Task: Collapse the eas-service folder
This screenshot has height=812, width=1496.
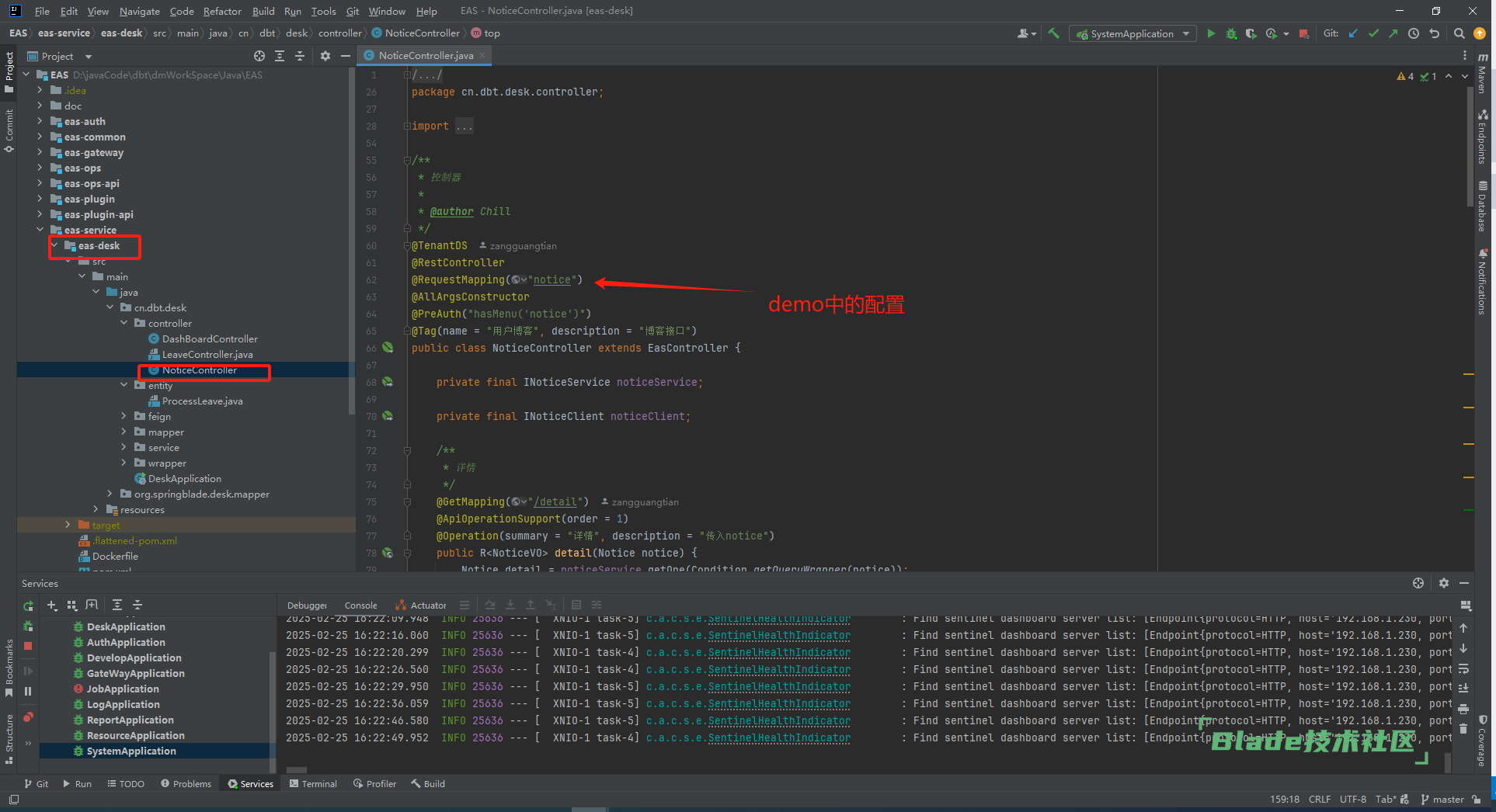Action: pyautogui.click(x=40, y=230)
